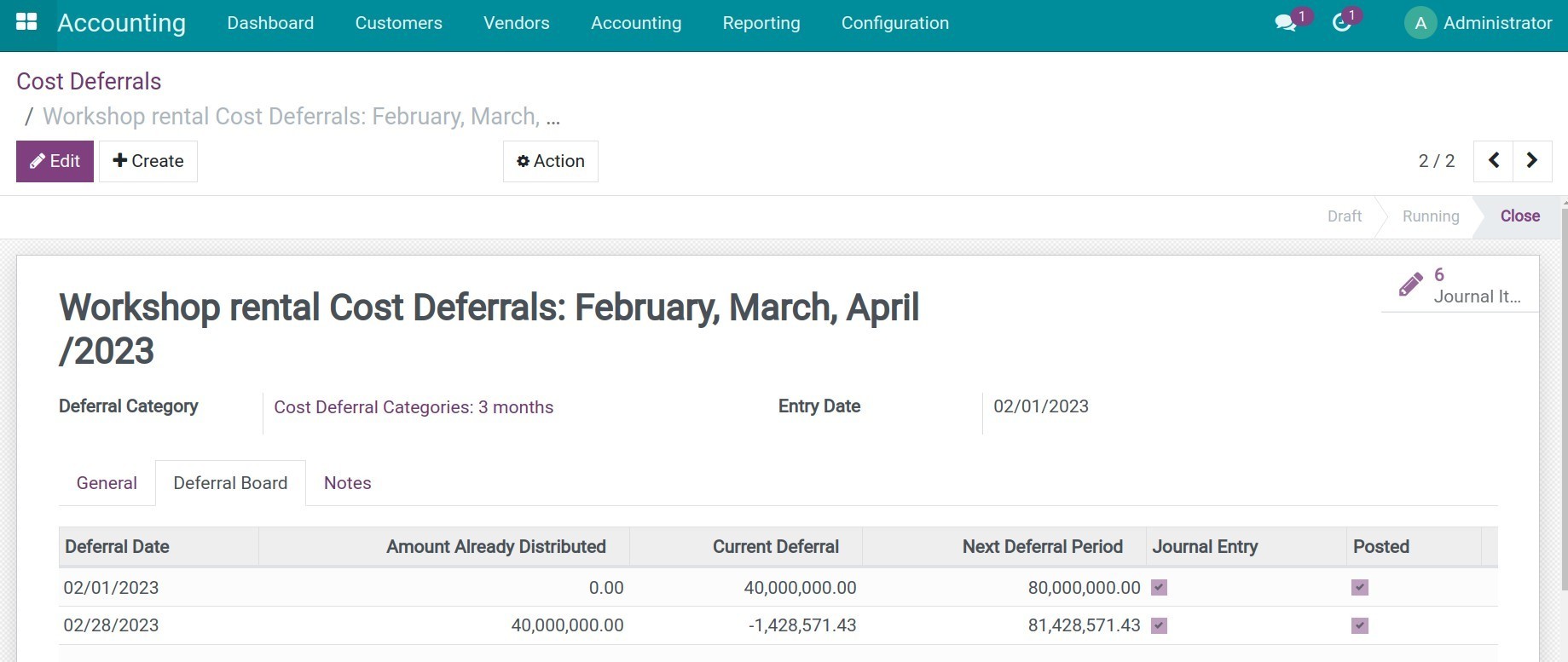The height and width of the screenshot is (662, 1568).
Task: Open the apps grid menu icon
Action: [x=26, y=23]
